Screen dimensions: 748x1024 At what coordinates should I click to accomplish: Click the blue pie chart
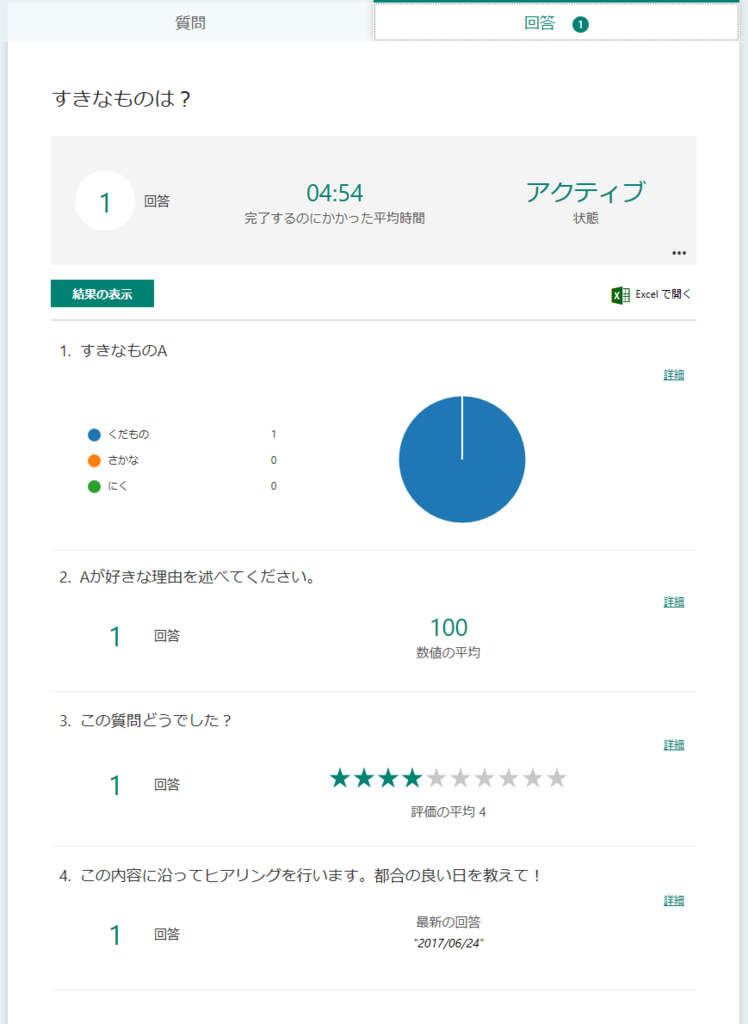462,459
